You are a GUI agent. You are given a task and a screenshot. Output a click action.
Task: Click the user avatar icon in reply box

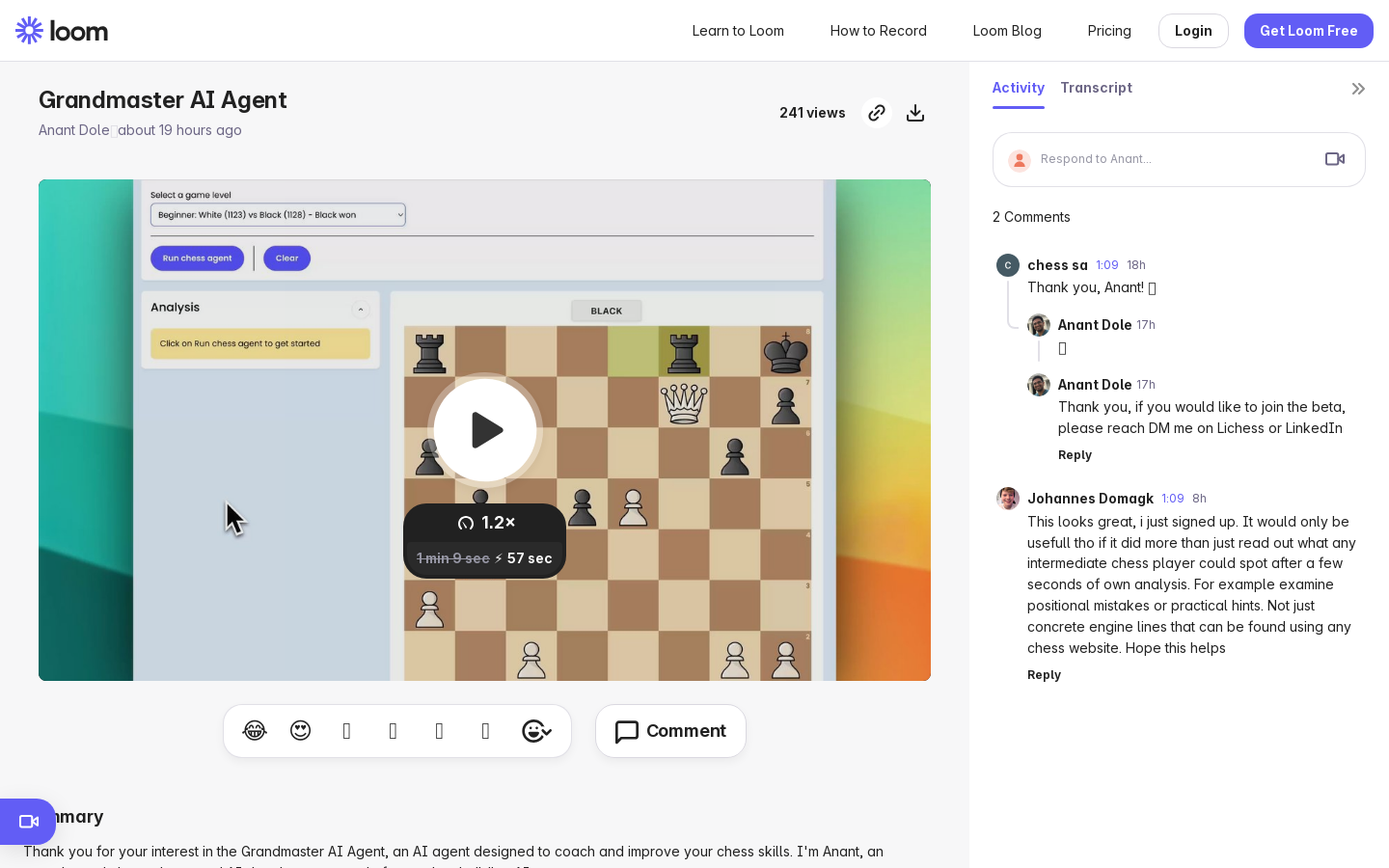click(1020, 160)
